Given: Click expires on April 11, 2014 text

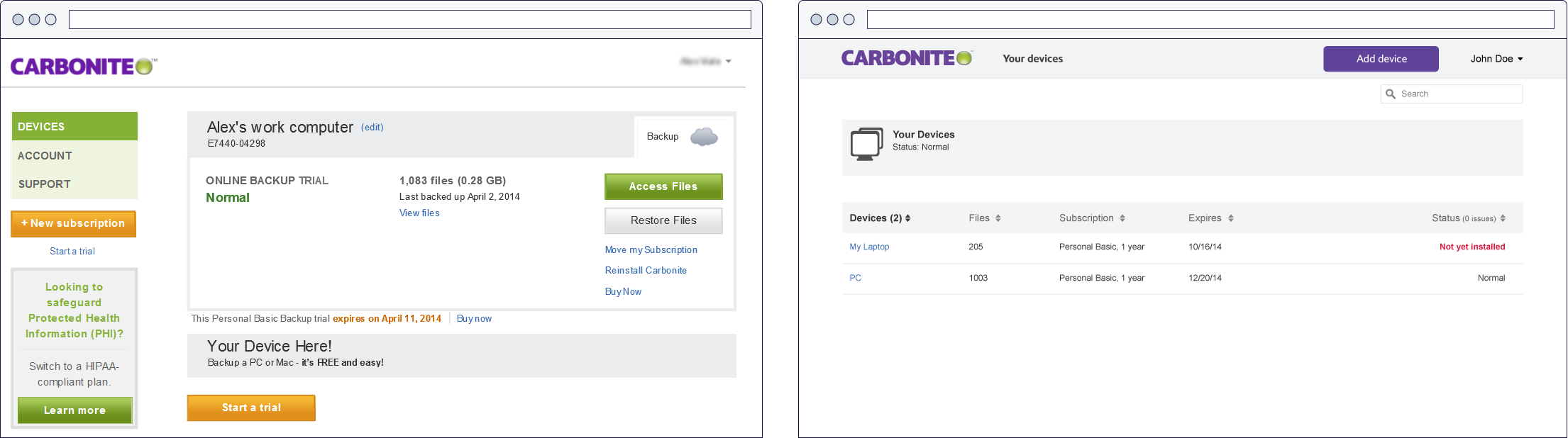Looking at the screenshot, I should tap(387, 318).
